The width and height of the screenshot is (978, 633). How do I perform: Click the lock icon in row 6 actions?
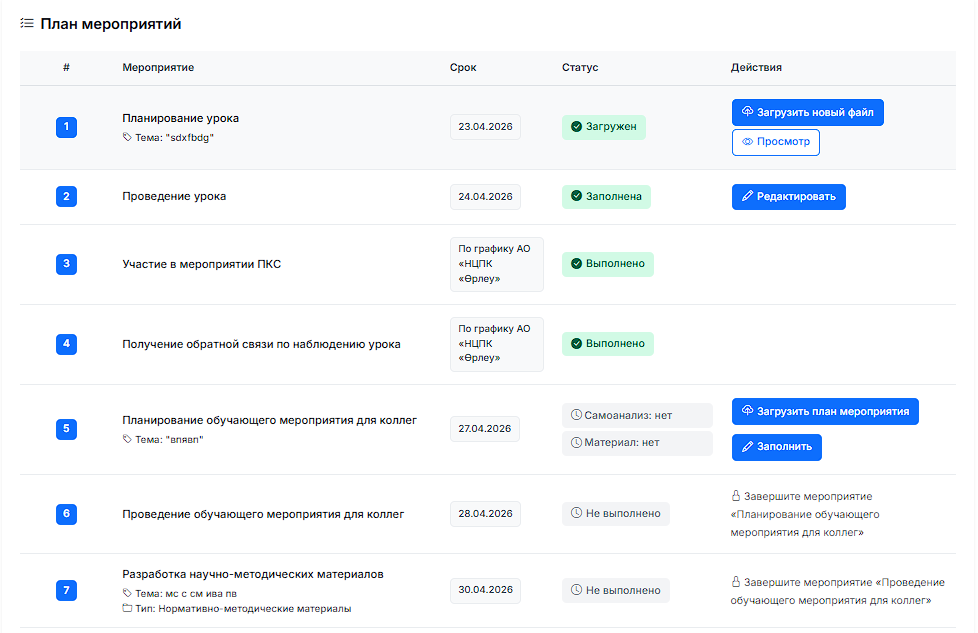pyautogui.click(x=736, y=496)
